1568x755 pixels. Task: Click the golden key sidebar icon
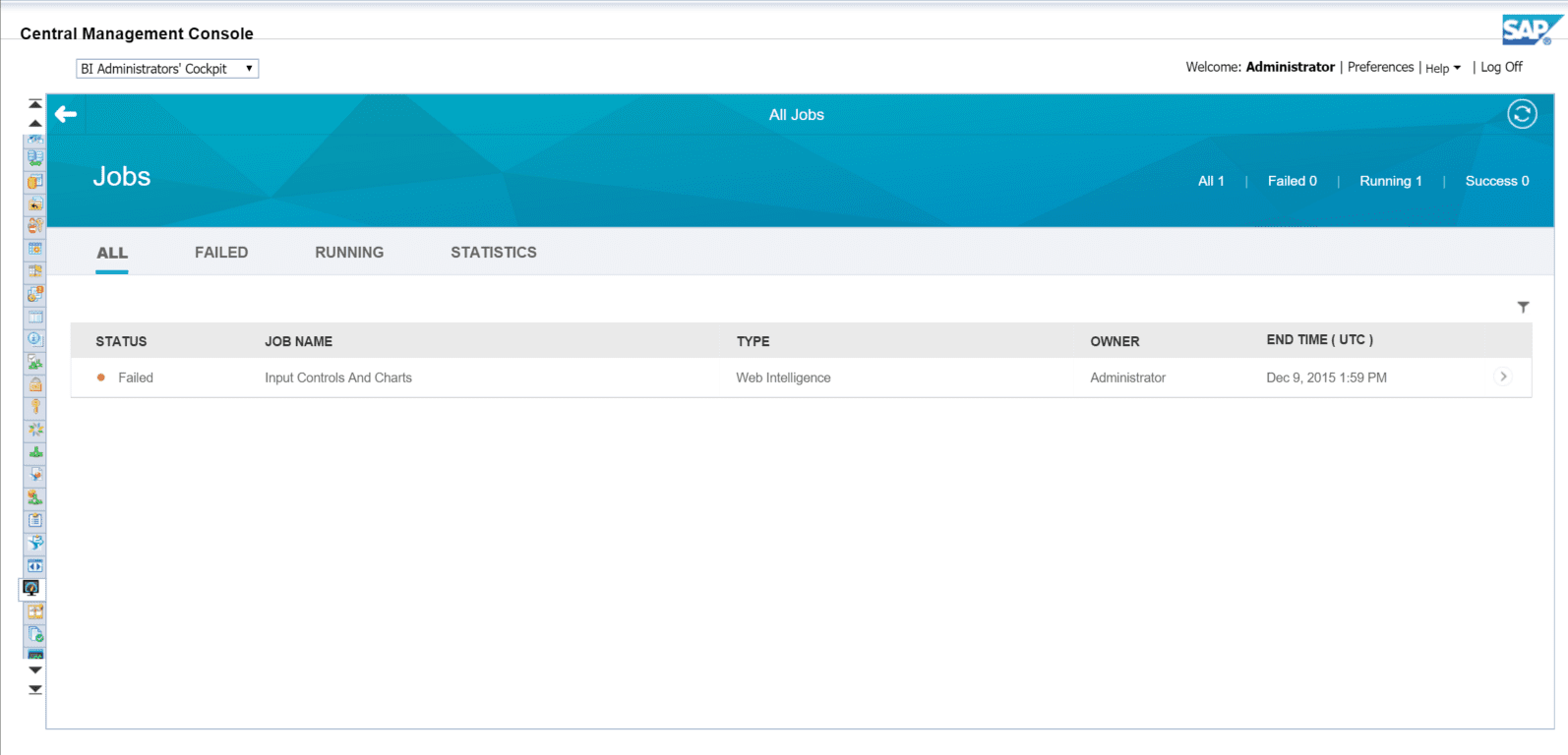coord(35,407)
